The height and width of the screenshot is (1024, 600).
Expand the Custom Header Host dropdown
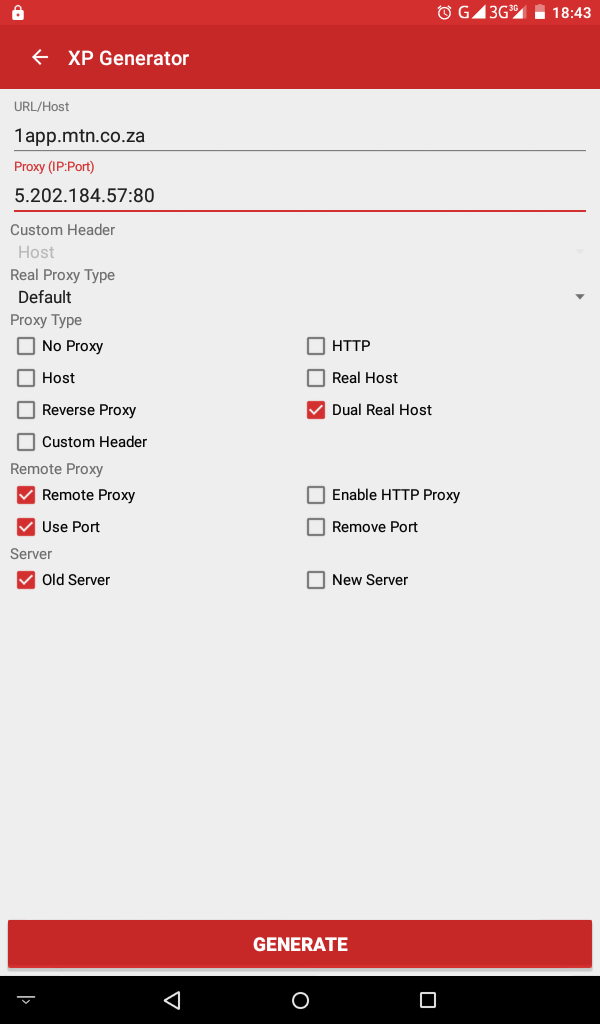tap(300, 252)
